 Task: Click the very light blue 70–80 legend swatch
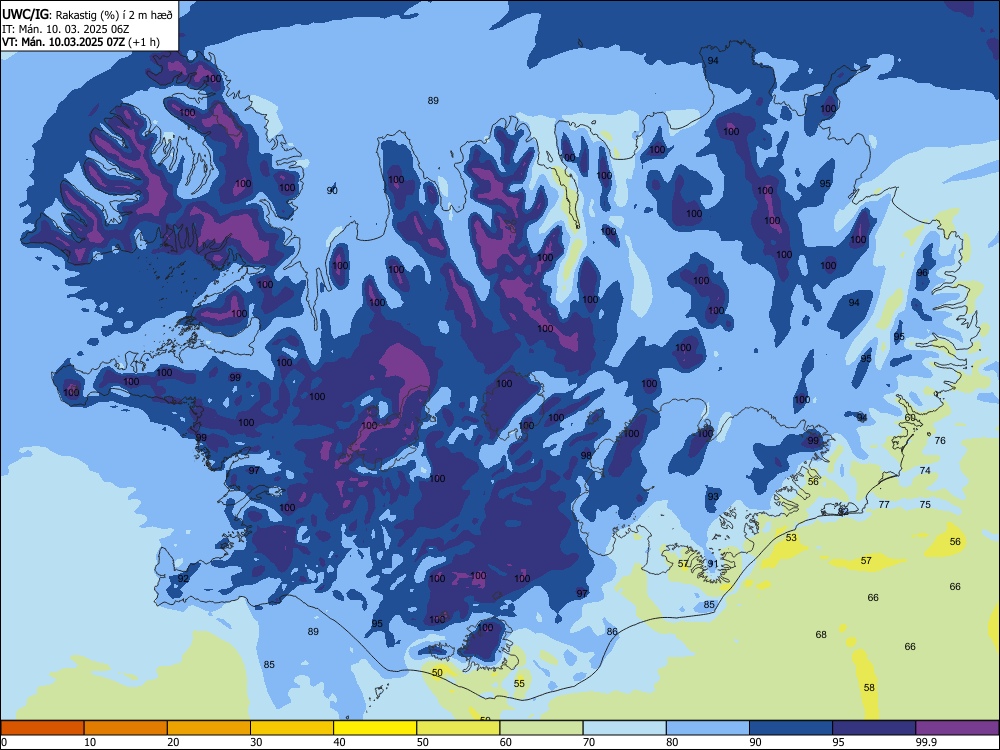(624, 728)
